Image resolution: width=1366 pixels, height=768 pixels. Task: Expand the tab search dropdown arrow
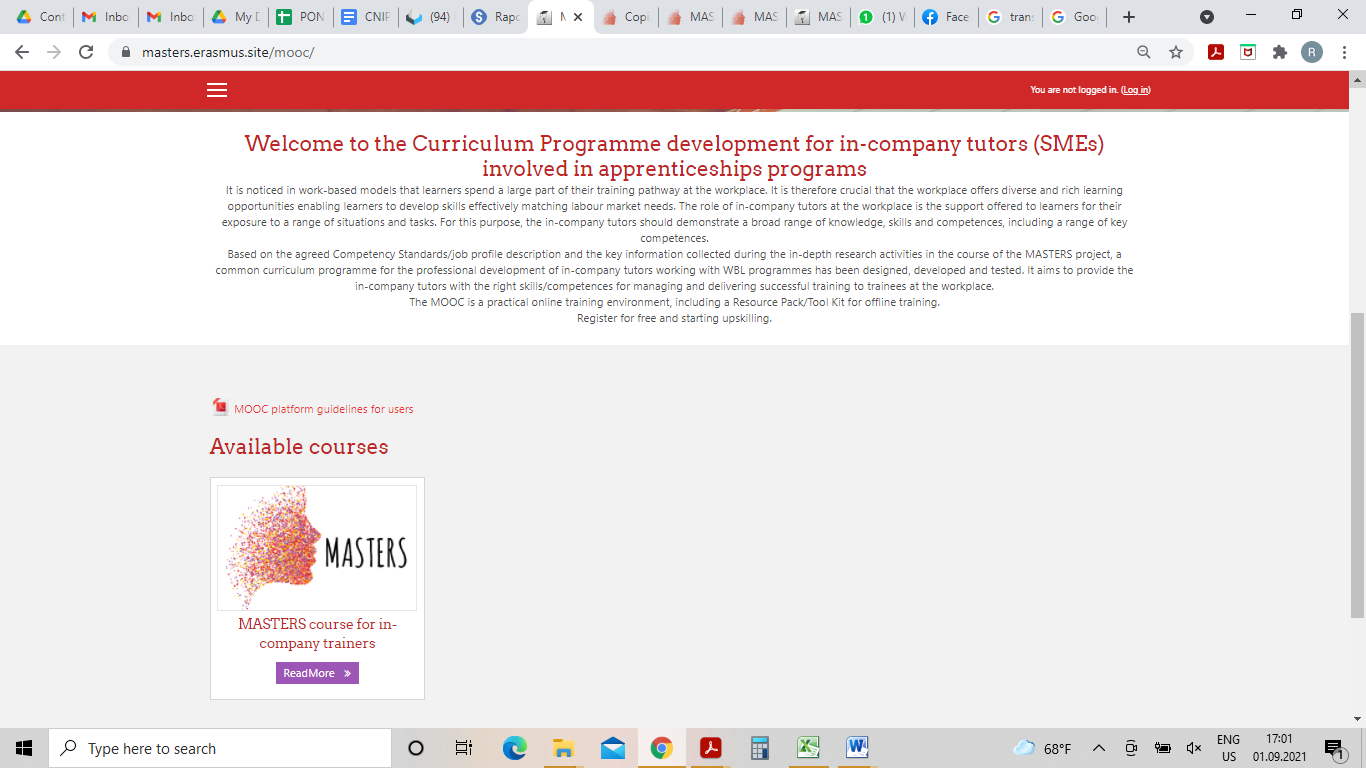[x=1207, y=17]
